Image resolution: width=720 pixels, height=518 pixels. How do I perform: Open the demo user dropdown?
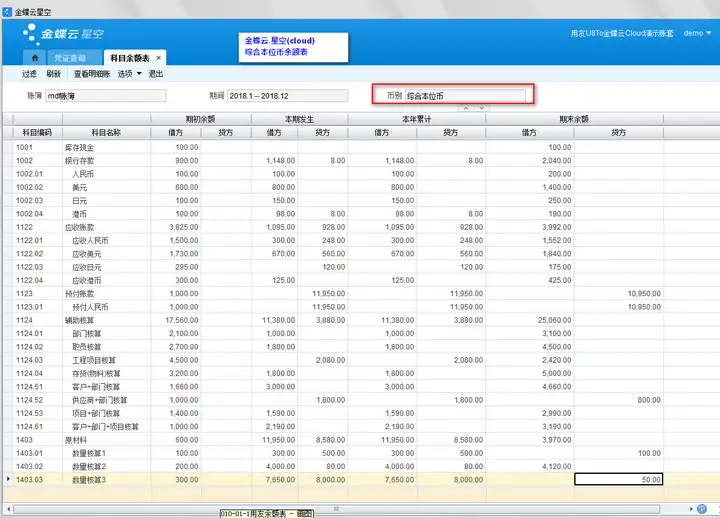[697, 33]
